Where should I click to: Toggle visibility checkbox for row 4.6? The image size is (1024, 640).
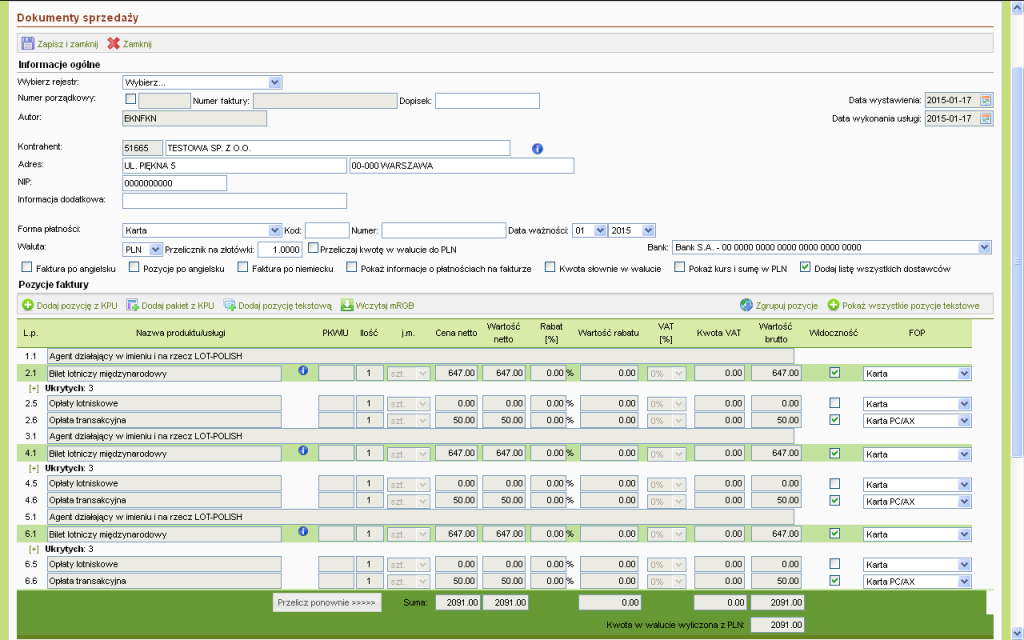pyautogui.click(x=835, y=500)
